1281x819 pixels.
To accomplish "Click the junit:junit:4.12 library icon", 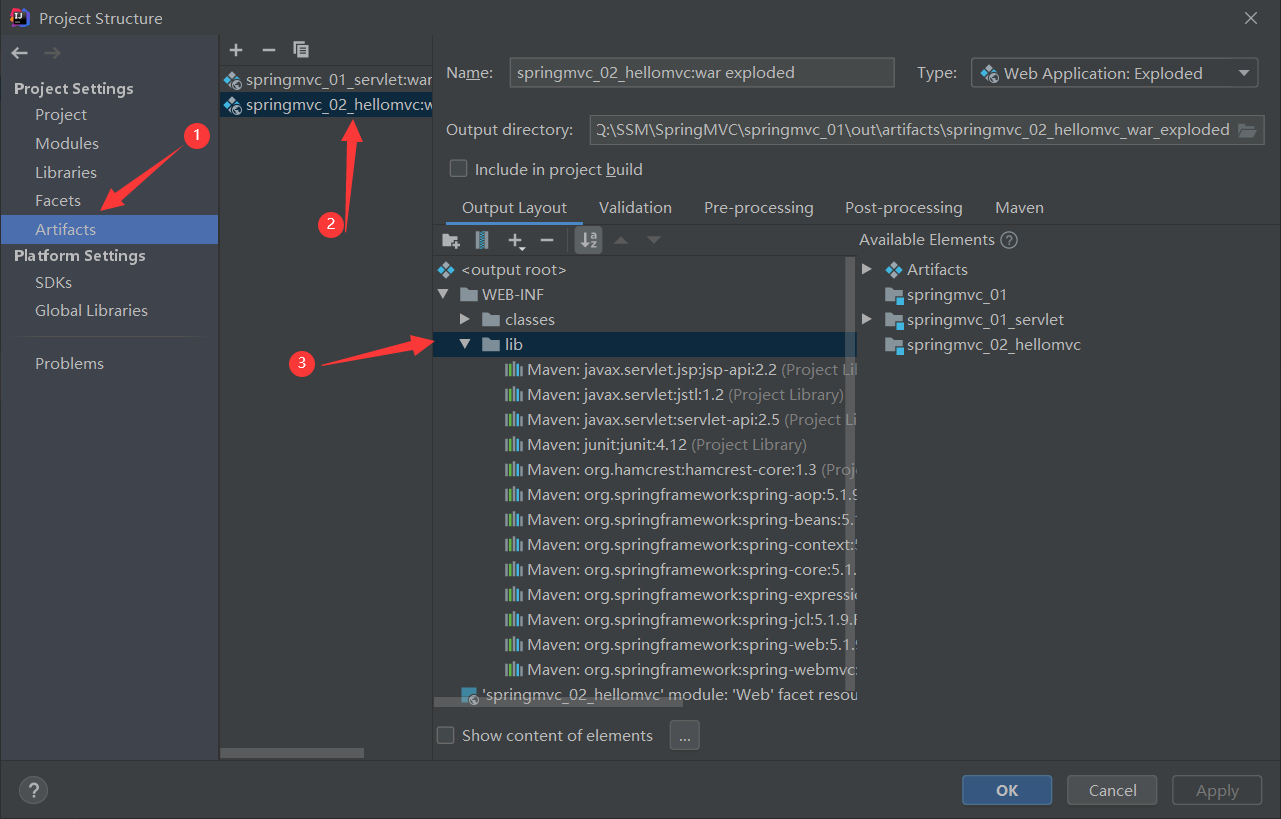I will pos(514,445).
